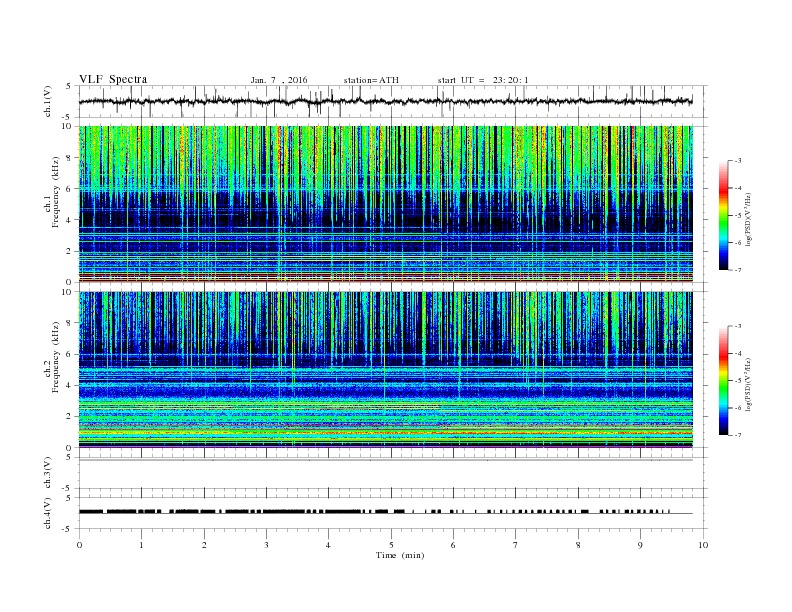Click time axis tick label "3"
Screen dimensions: 792x612
266,545
